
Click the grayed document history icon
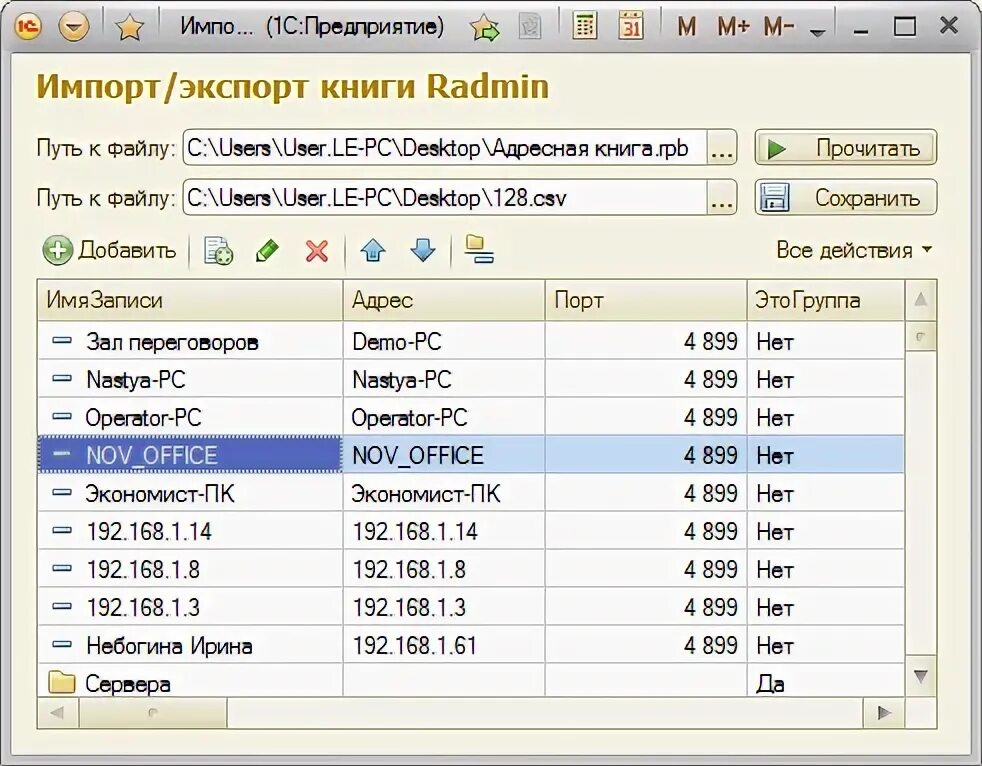(530, 27)
